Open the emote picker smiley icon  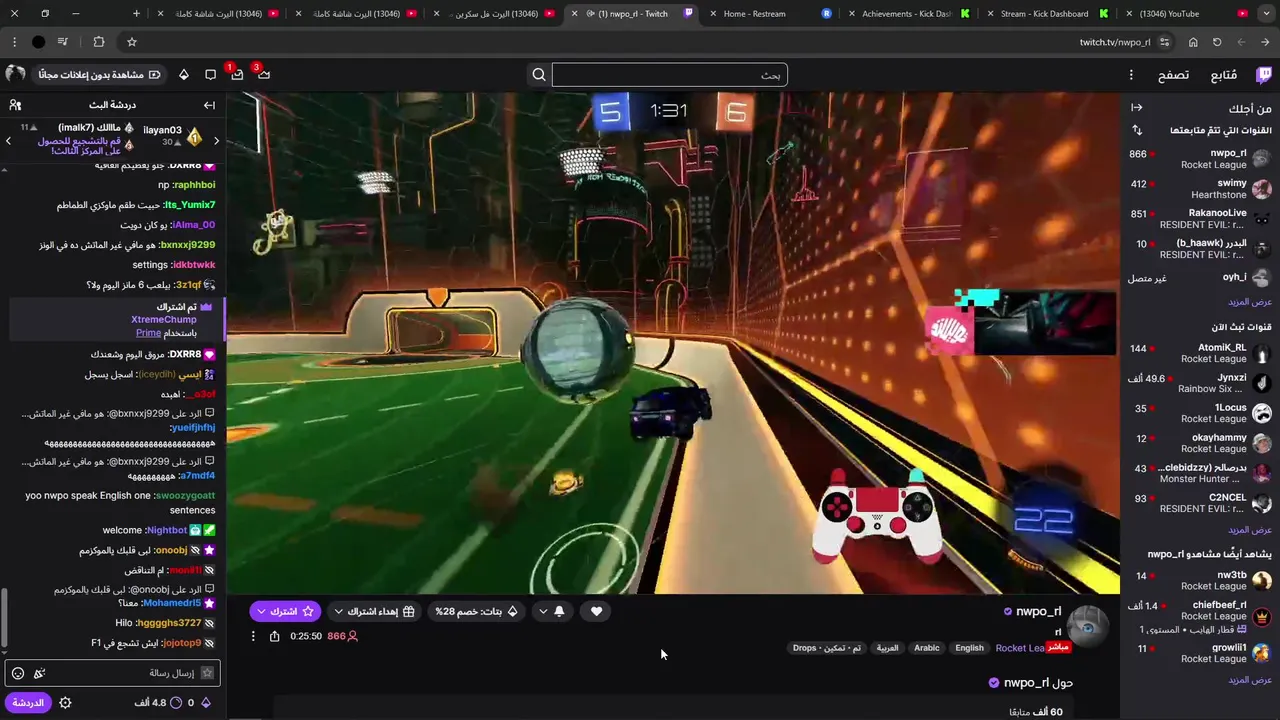click(x=18, y=673)
